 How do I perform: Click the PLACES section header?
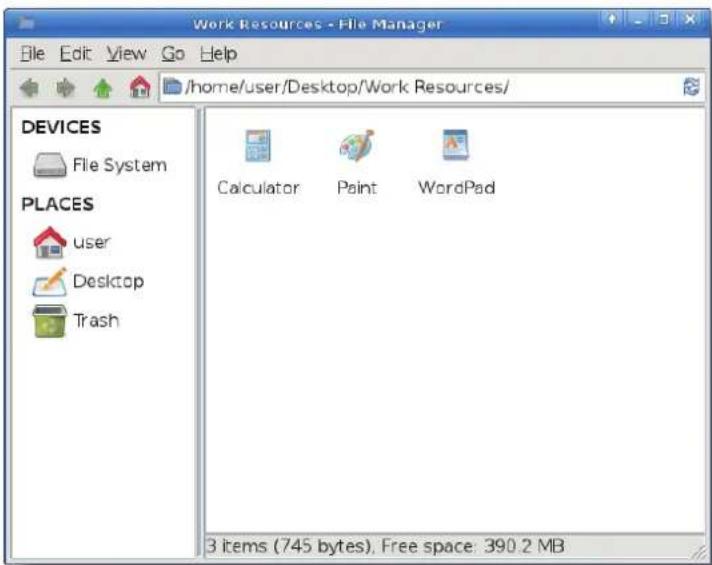58,204
